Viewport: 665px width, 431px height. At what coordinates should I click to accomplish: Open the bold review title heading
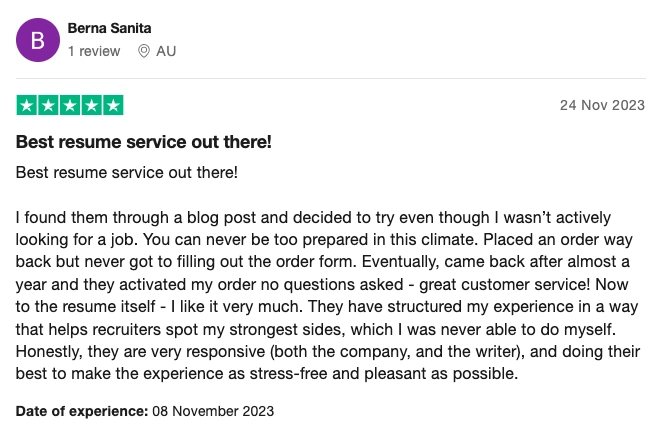144,142
